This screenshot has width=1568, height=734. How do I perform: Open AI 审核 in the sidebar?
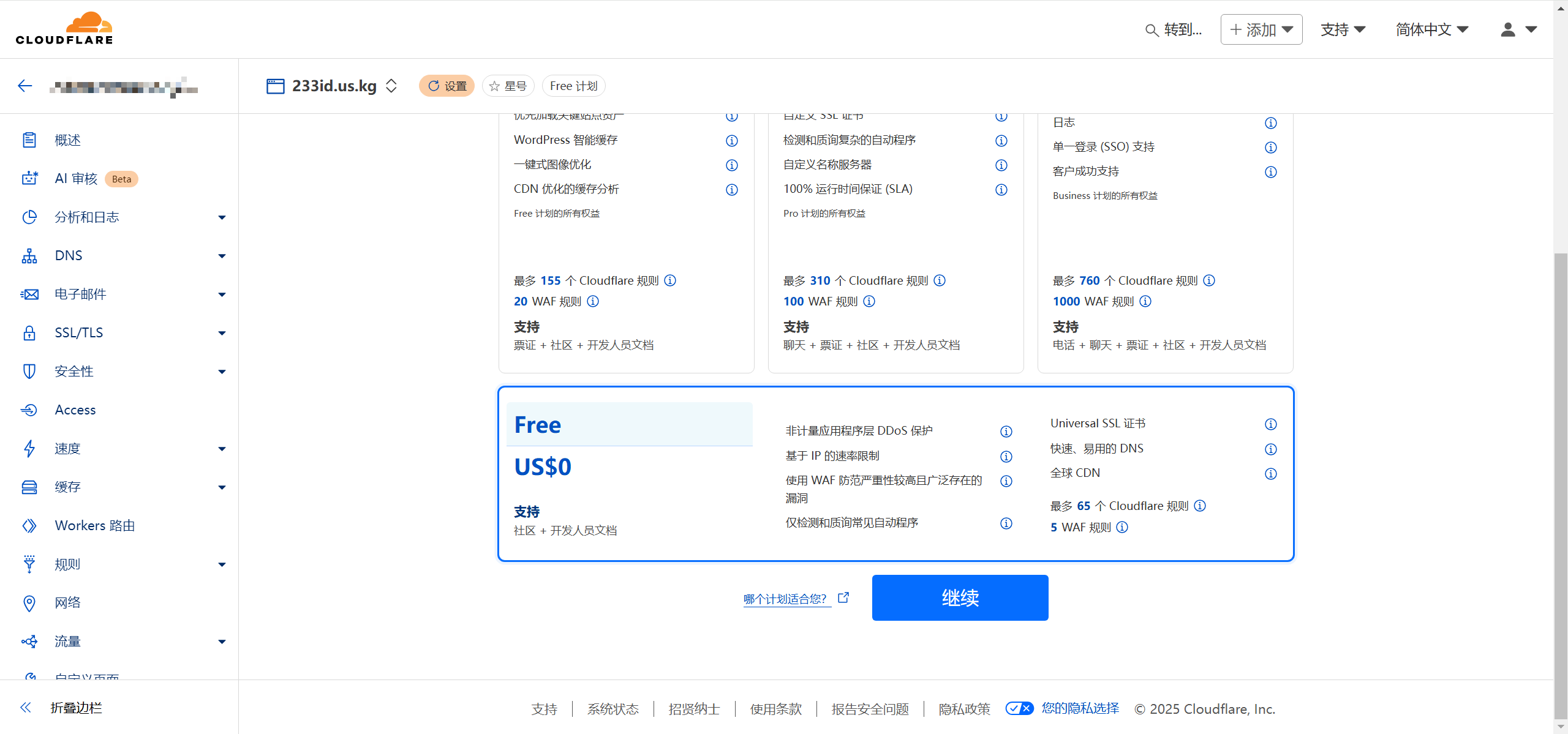pos(76,179)
